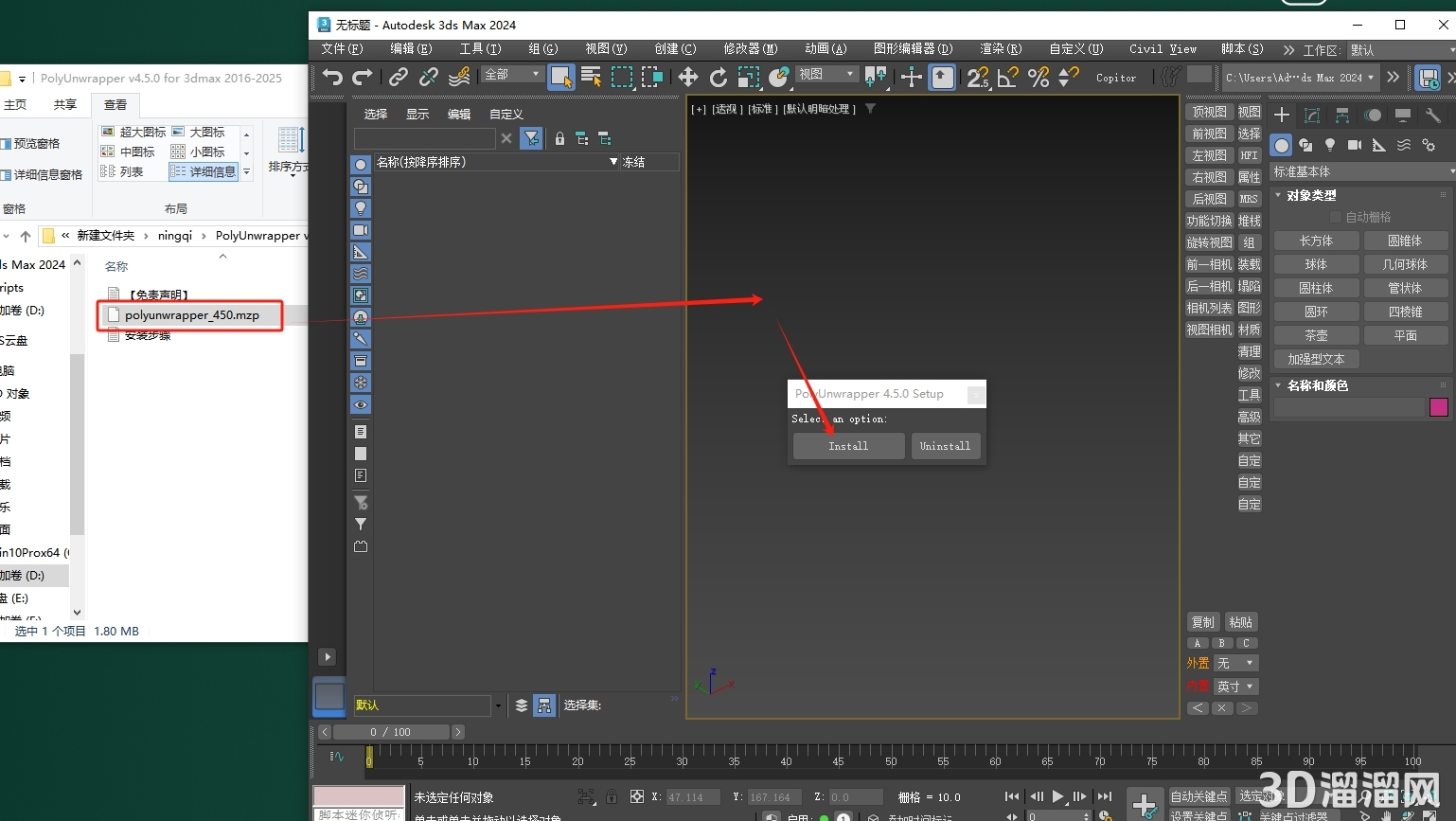Toggle the Angle Snap icon
This screenshot has width=1456, height=821.
(x=1008, y=77)
